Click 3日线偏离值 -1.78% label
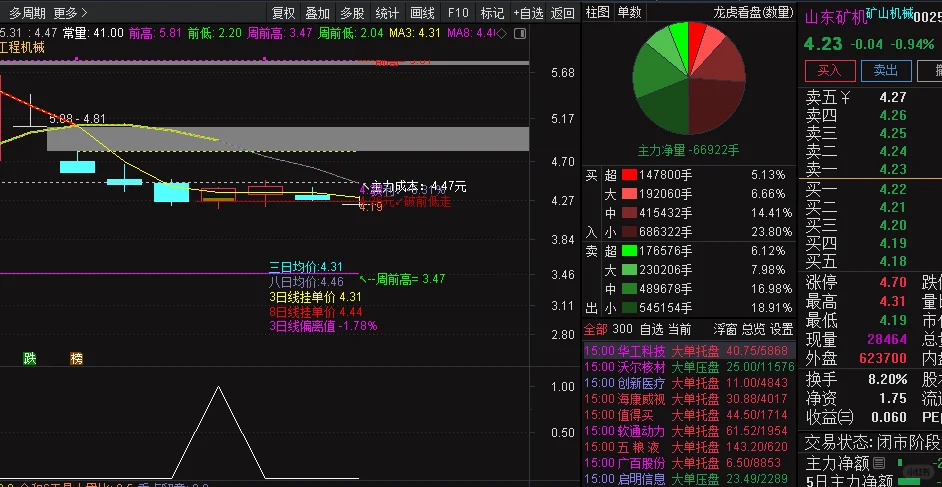The image size is (942, 487). [323, 326]
